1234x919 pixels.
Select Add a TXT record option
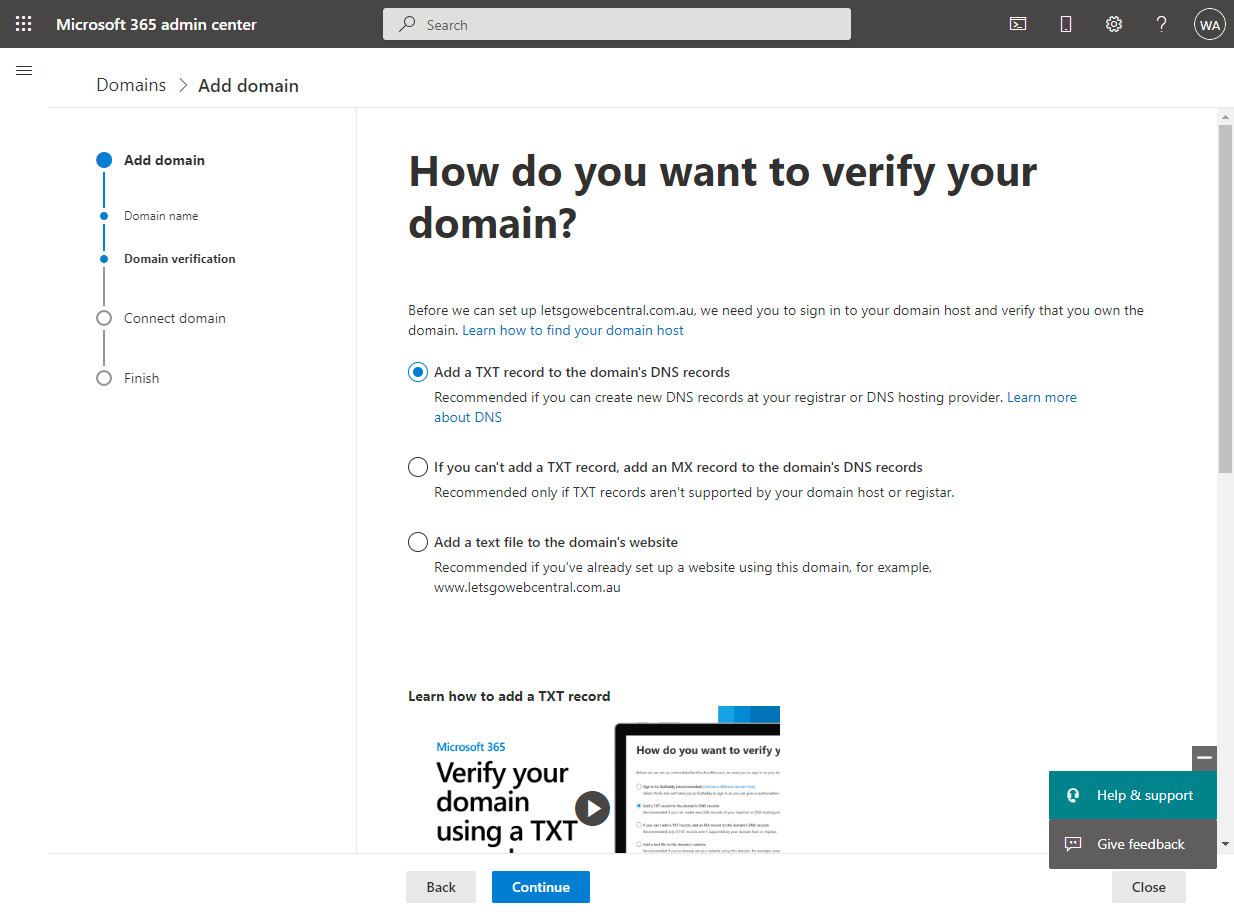(418, 372)
